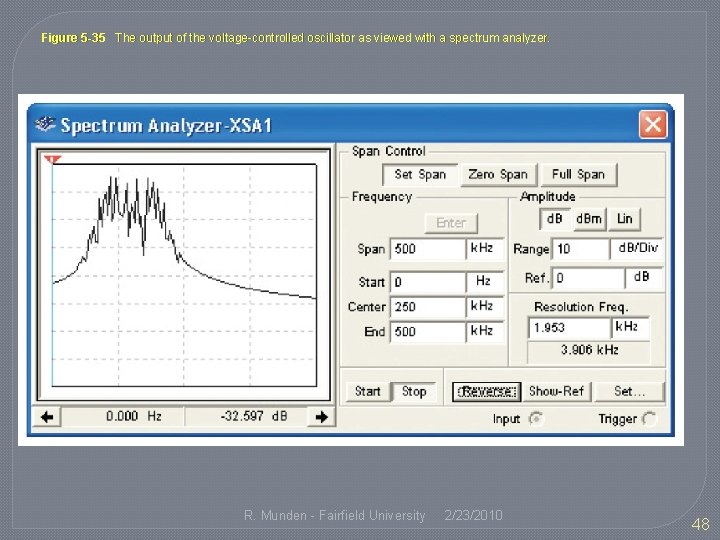The width and height of the screenshot is (720, 540).
Task: Click the left cursor arrow button
Action: pos(47,417)
